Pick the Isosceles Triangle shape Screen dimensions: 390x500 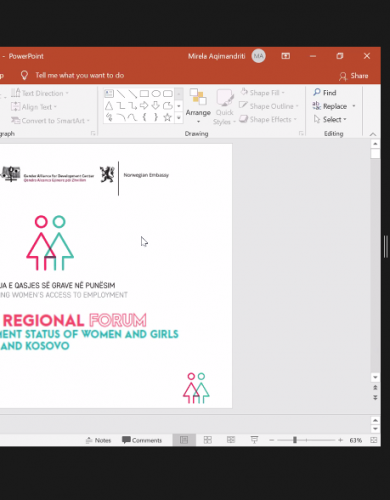coord(109,106)
